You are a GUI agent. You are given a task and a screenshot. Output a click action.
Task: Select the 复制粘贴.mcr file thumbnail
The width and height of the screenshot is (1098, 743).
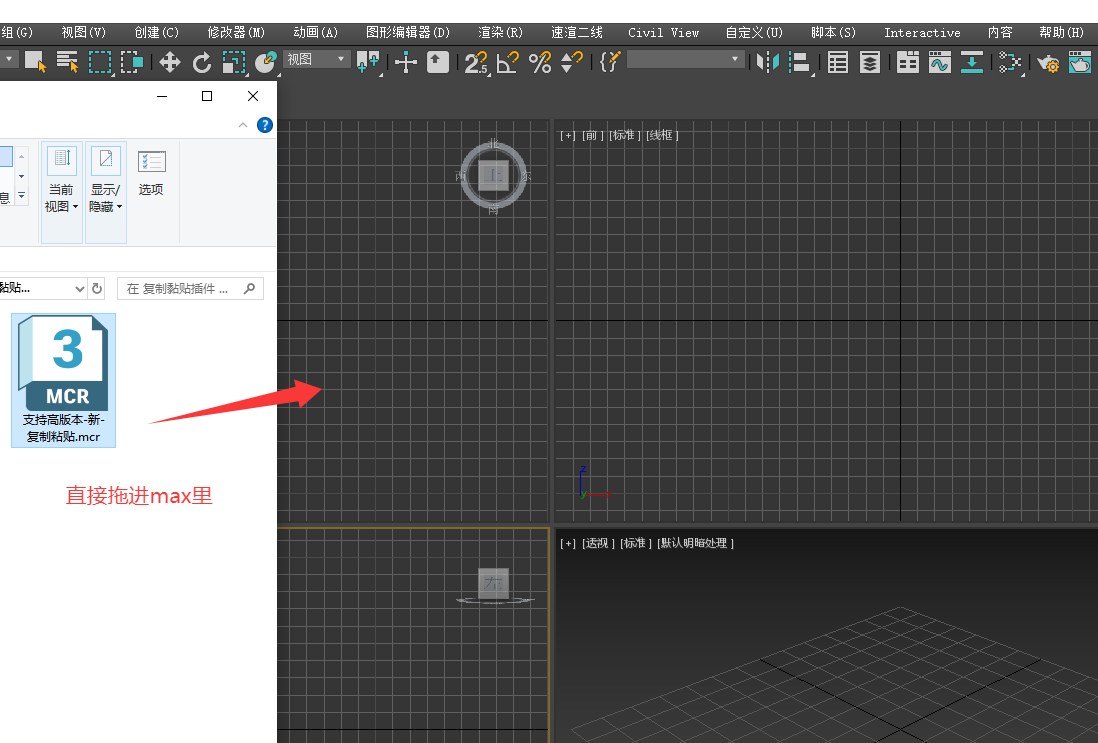[64, 378]
